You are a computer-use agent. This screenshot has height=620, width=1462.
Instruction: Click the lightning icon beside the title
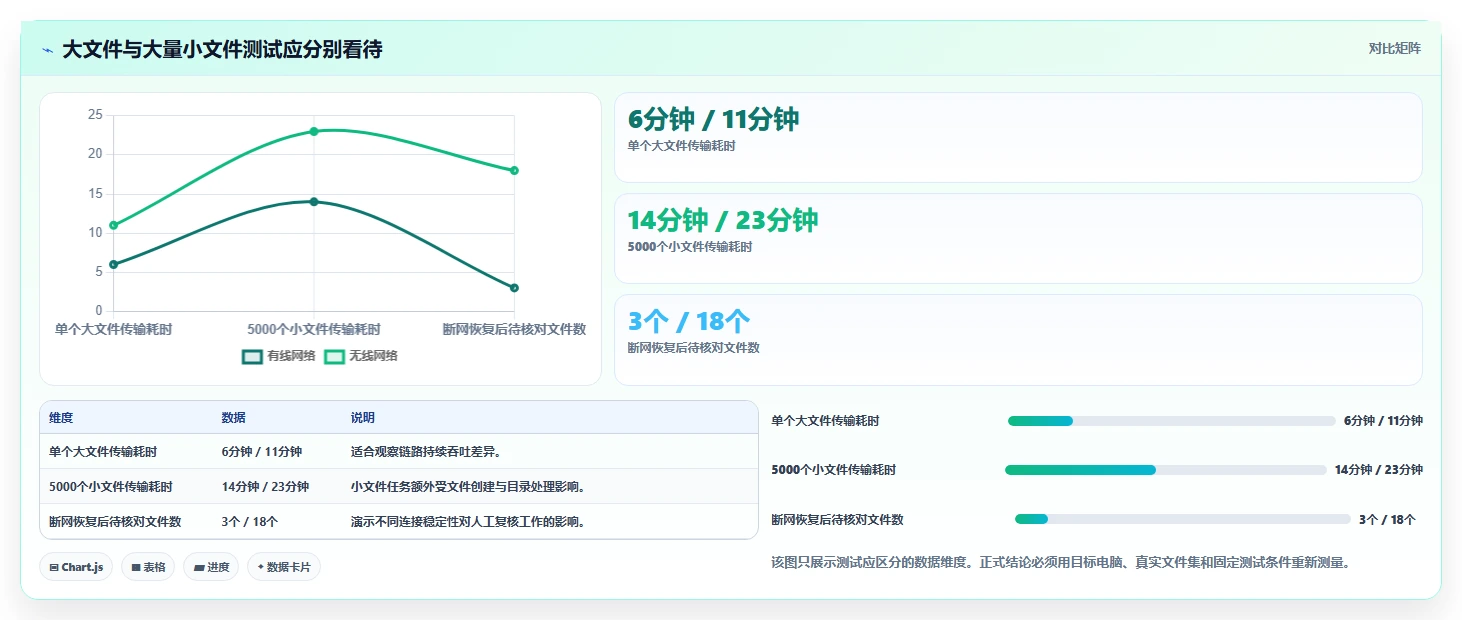tap(47, 50)
